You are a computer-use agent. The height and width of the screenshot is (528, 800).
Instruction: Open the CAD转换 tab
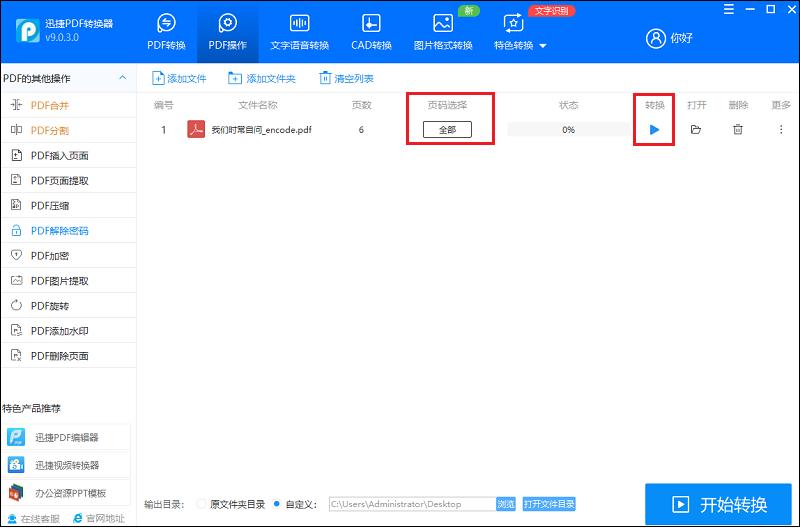point(371,32)
